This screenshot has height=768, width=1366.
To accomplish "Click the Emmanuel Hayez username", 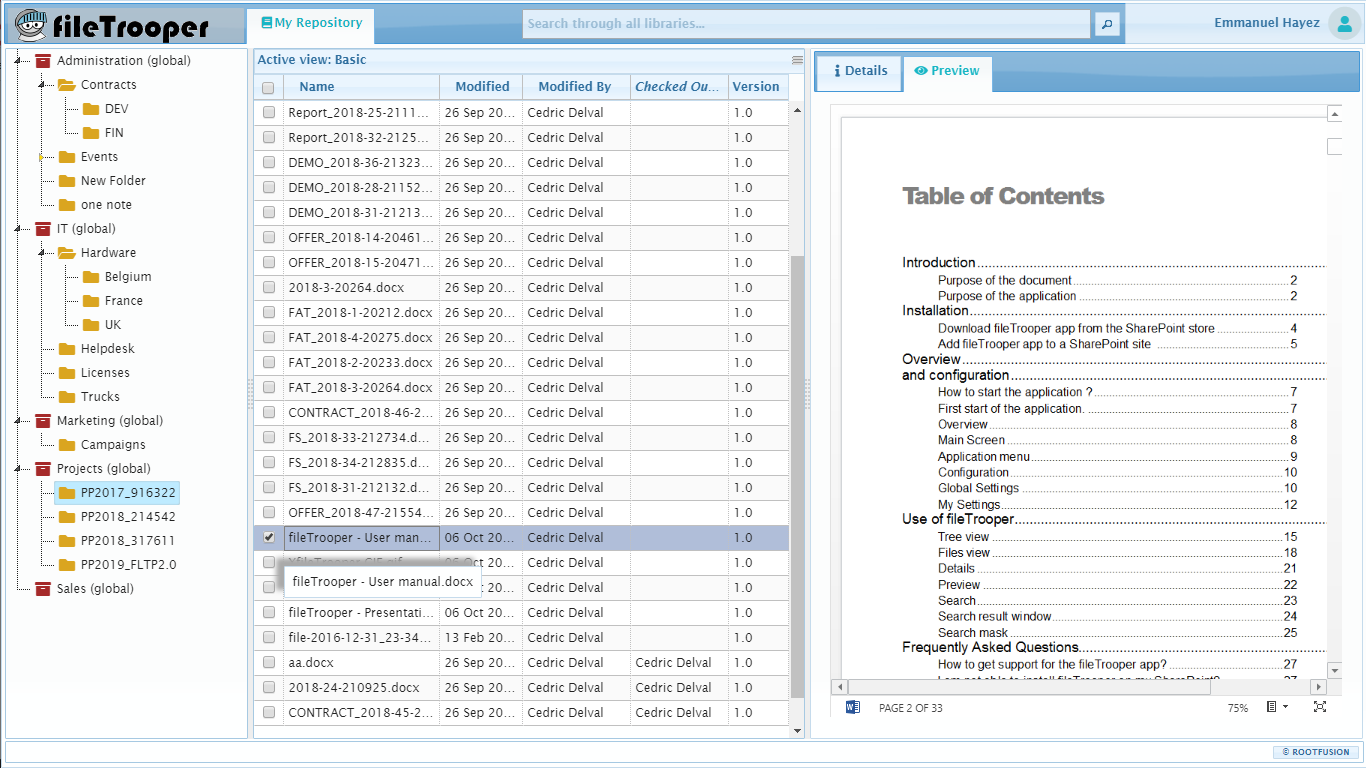I will 1267,23.
